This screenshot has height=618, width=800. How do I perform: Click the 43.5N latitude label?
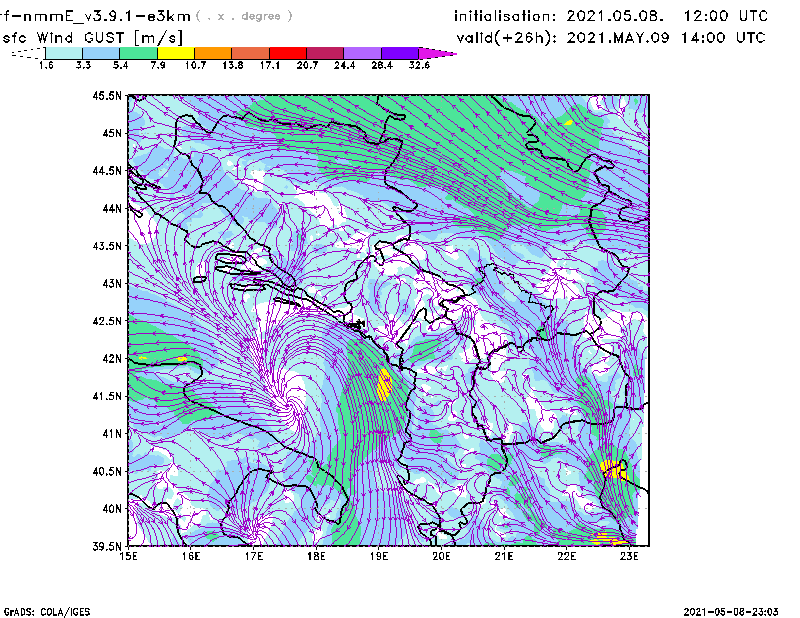(x=107, y=246)
